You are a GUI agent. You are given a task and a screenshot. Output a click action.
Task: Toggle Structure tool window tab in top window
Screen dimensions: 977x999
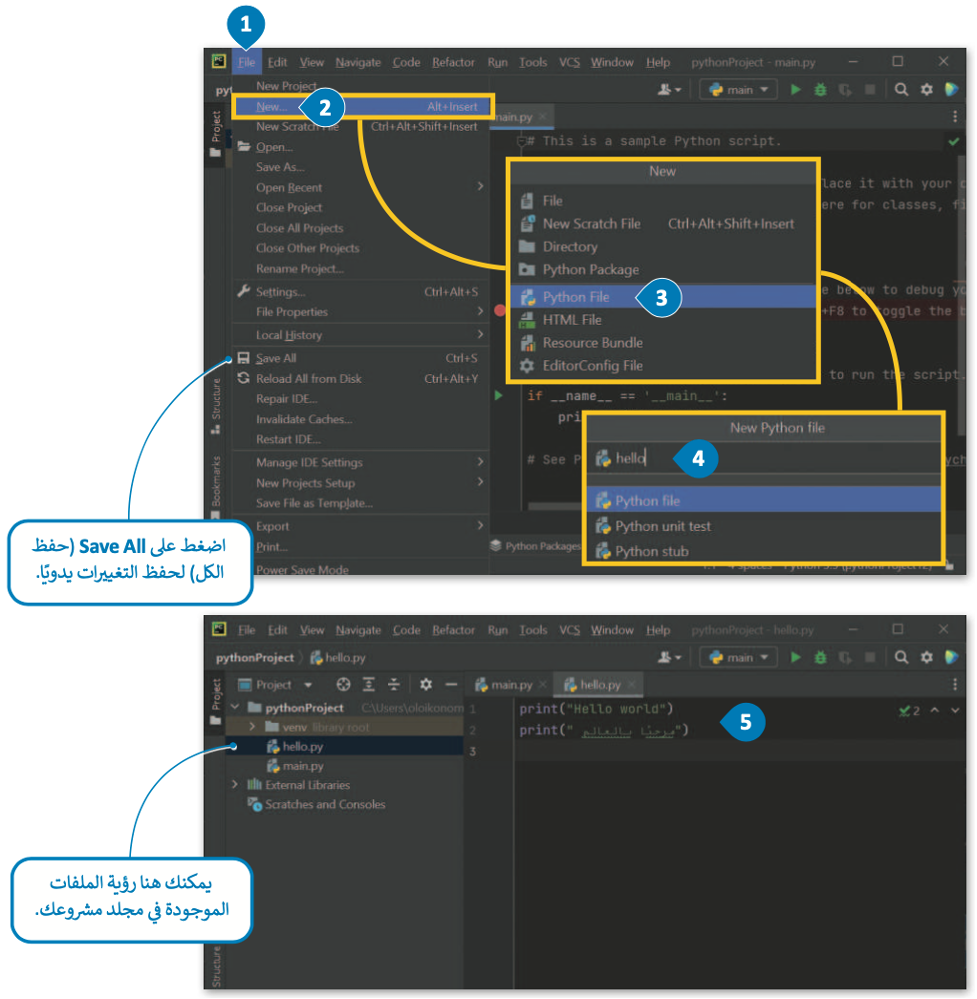tap(215, 406)
